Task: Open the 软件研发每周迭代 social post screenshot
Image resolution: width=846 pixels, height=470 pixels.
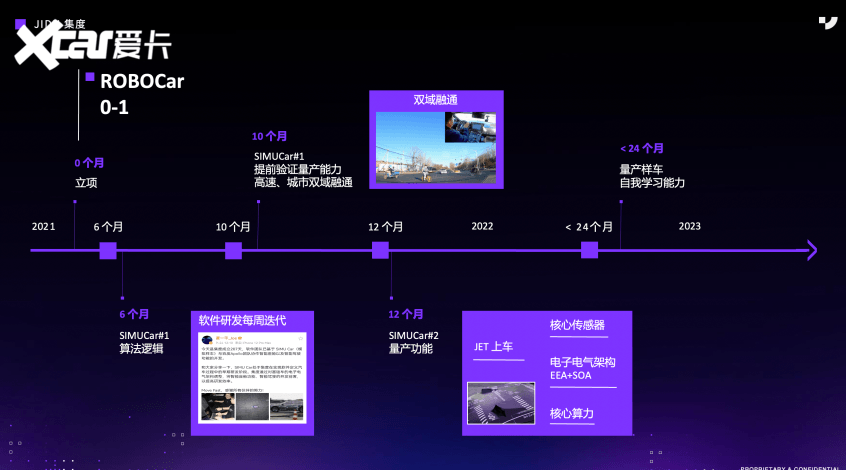Action: [253, 377]
